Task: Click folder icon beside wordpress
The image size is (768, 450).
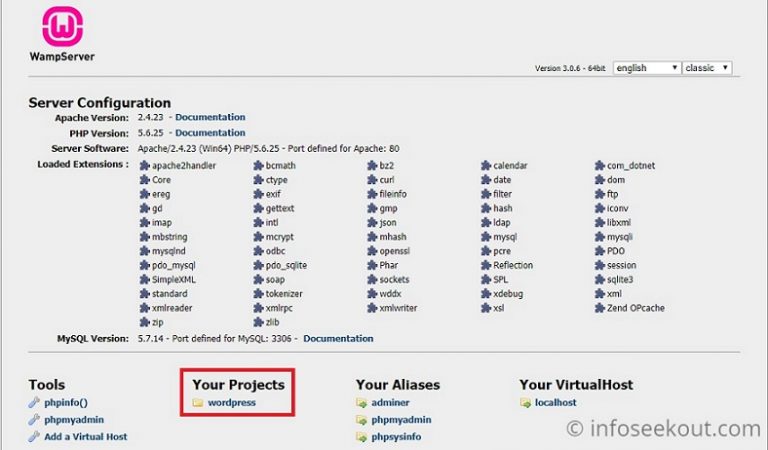Action: click(x=198, y=403)
